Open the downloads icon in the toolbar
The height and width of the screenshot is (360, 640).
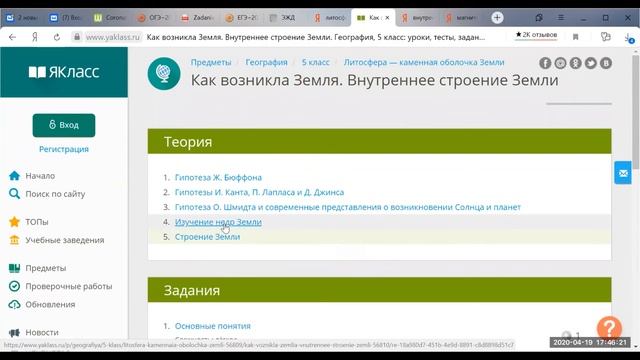(x=629, y=38)
